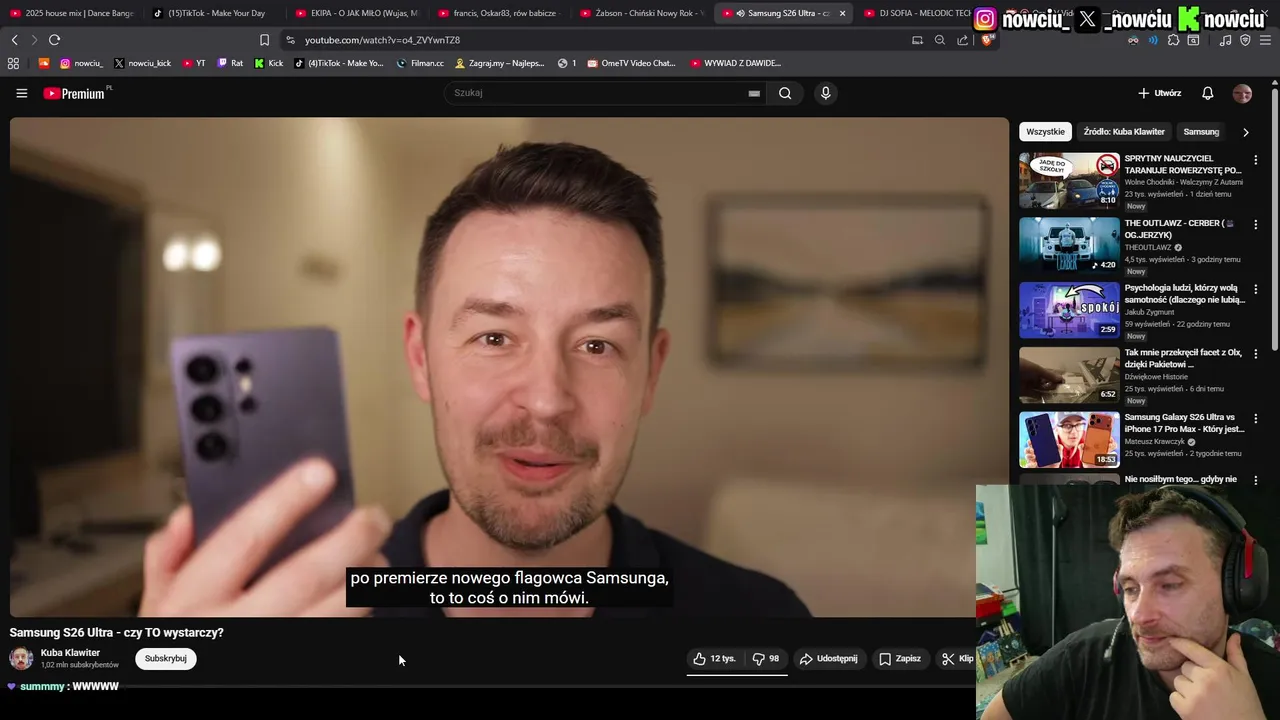Switch to 2025 house mix tab
The image size is (1280, 720).
point(70,13)
